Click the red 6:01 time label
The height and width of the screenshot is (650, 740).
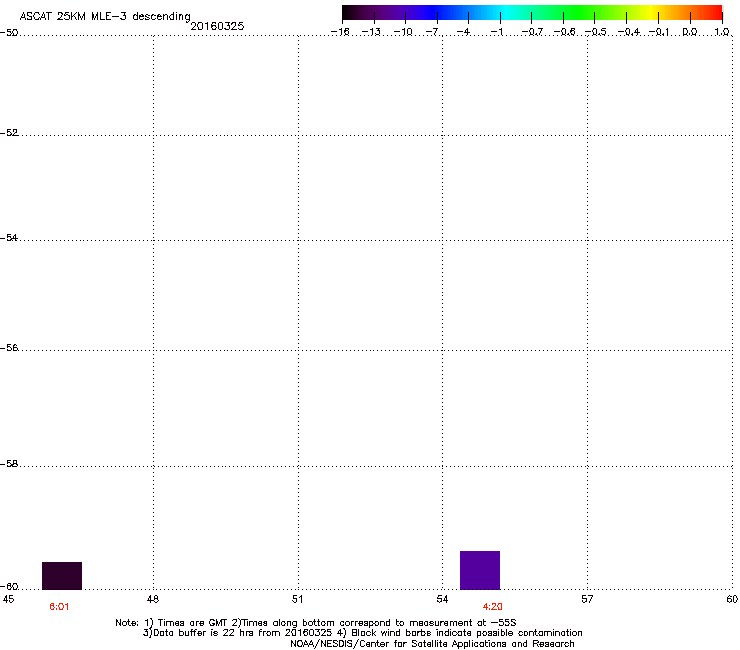pyautogui.click(x=59, y=607)
